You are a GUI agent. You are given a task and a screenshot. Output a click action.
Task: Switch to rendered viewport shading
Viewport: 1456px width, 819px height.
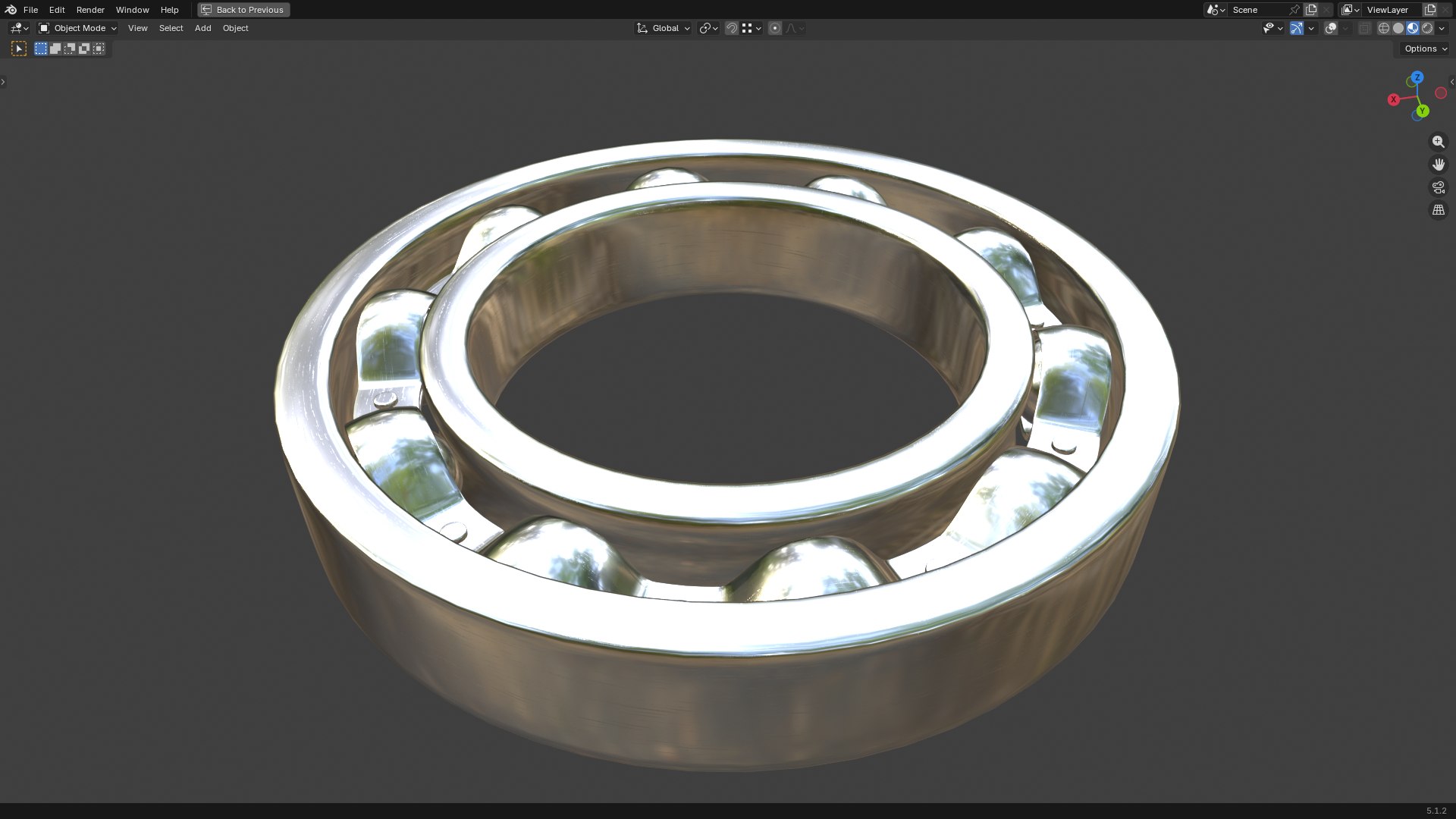coord(1427,28)
